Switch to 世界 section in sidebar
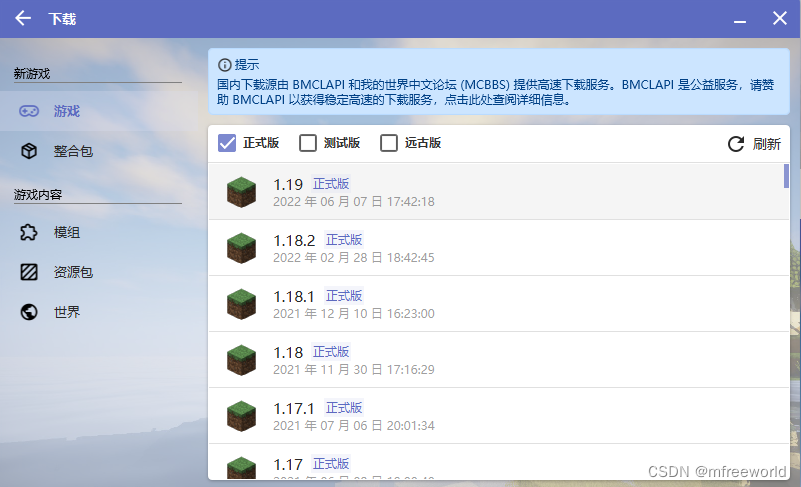The image size is (801, 487). tap(99, 312)
